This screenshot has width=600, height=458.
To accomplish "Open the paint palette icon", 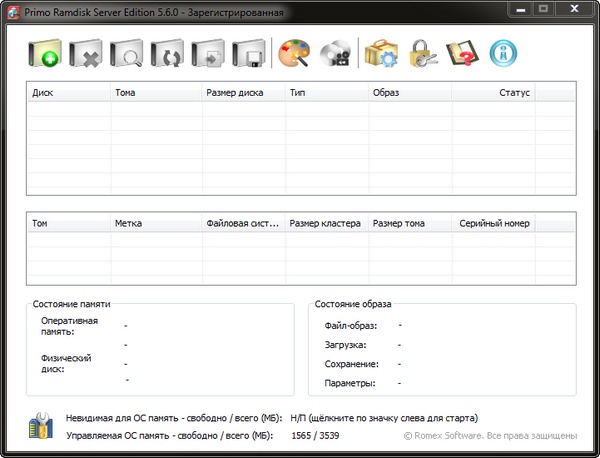I will (294, 55).
